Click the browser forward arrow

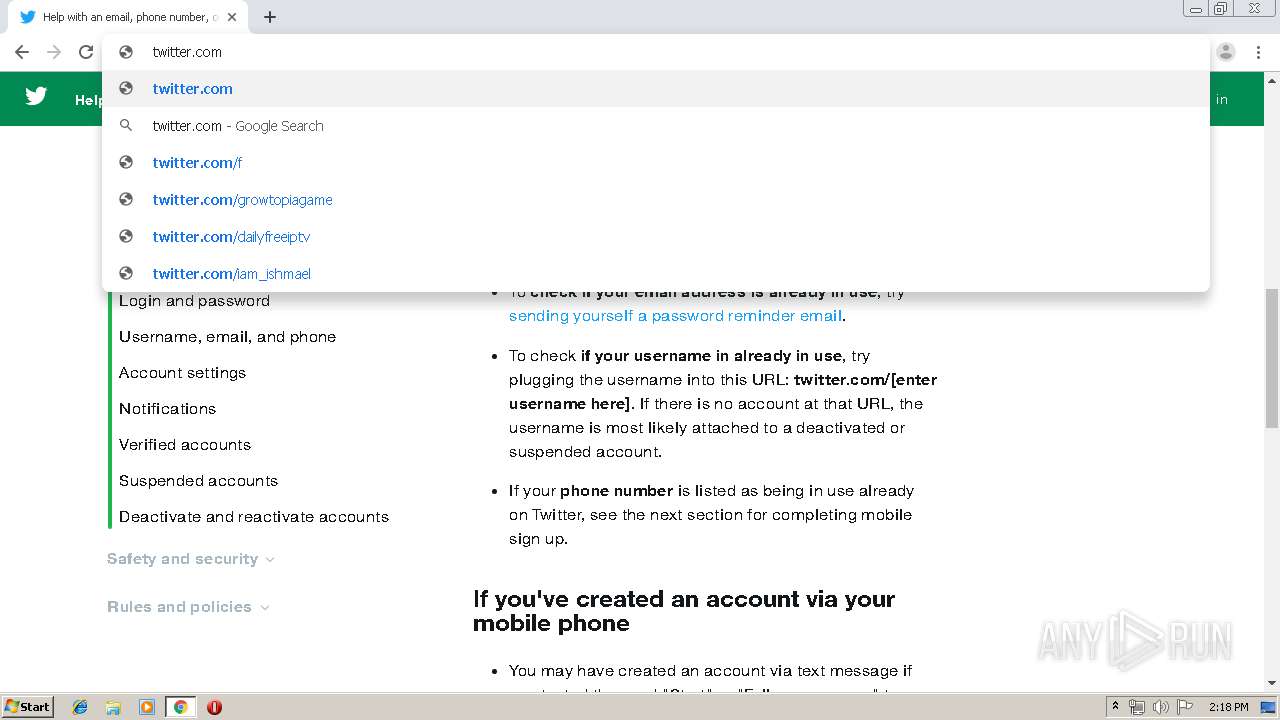[54, 52]
